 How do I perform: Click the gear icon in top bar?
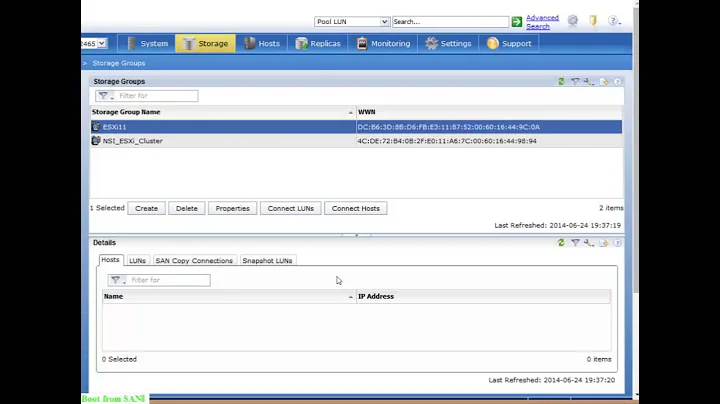coord(573,20)
